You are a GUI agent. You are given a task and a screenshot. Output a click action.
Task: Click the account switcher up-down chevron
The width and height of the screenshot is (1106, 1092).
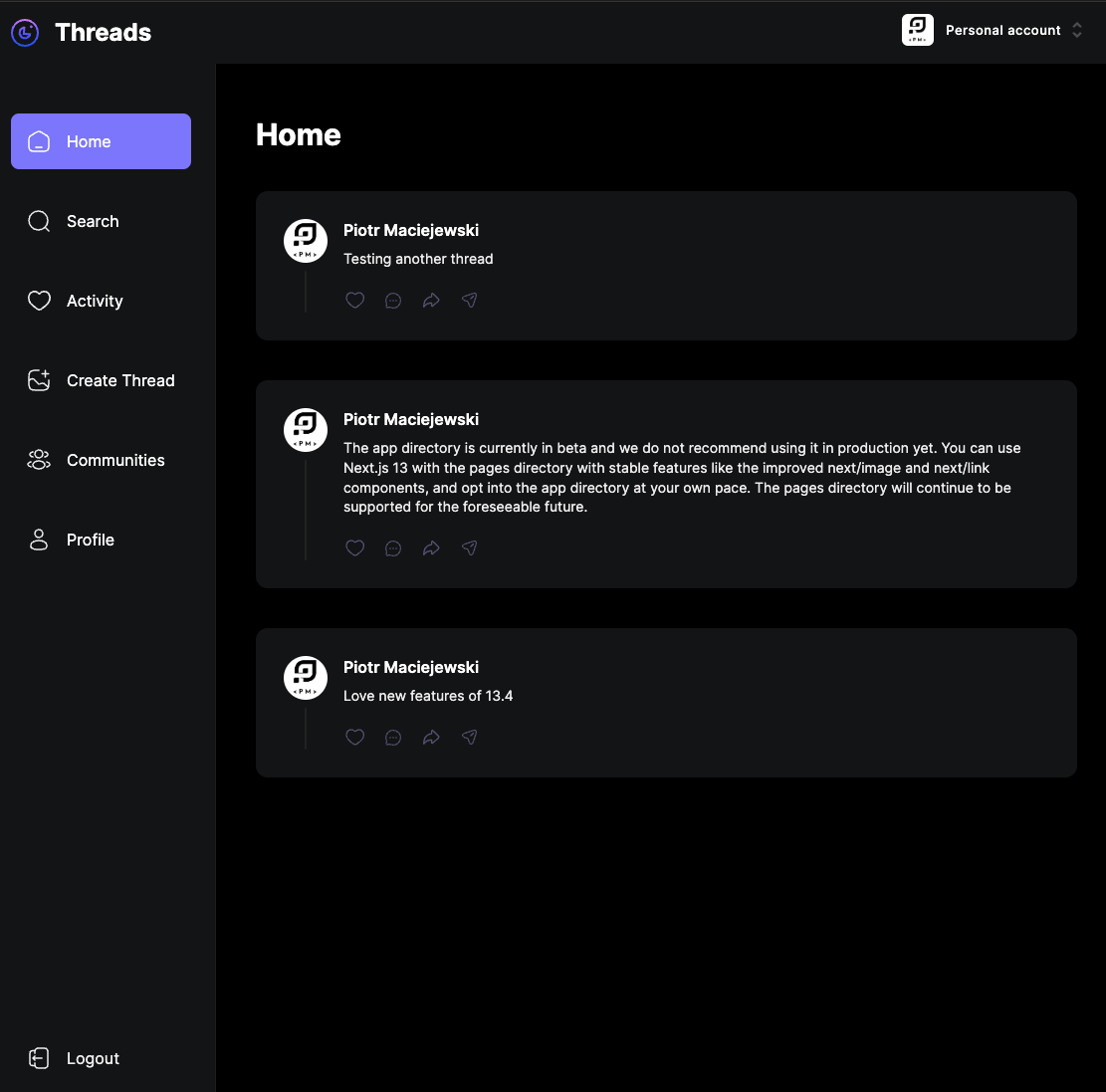[x=1076, y=31]
